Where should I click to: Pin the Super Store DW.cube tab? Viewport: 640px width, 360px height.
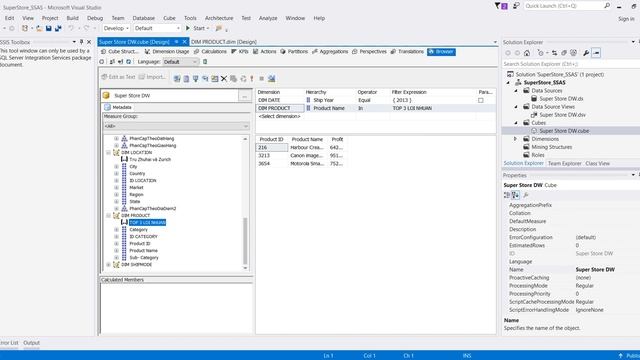point(176,42)
